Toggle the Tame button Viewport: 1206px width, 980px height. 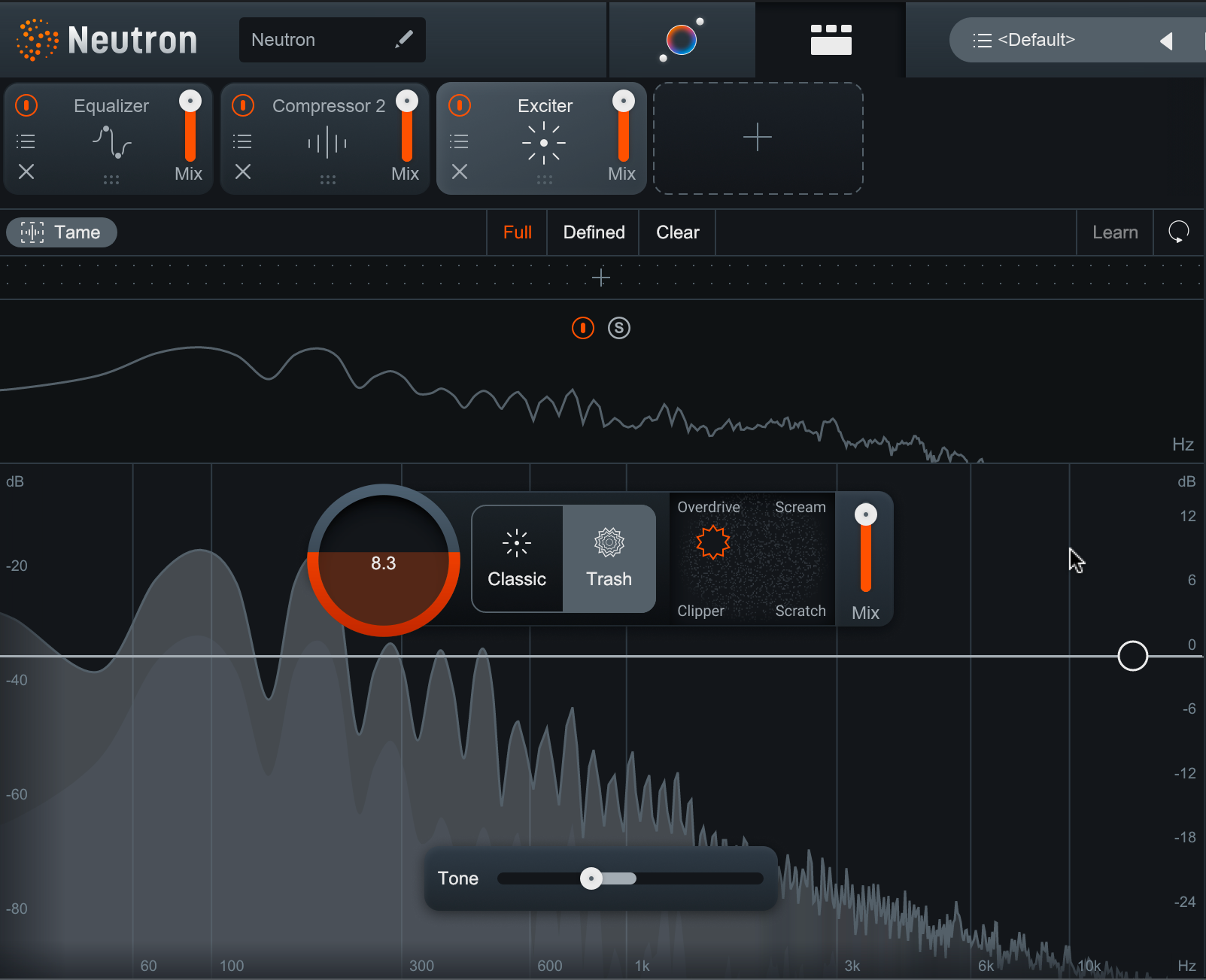(62, 232)
